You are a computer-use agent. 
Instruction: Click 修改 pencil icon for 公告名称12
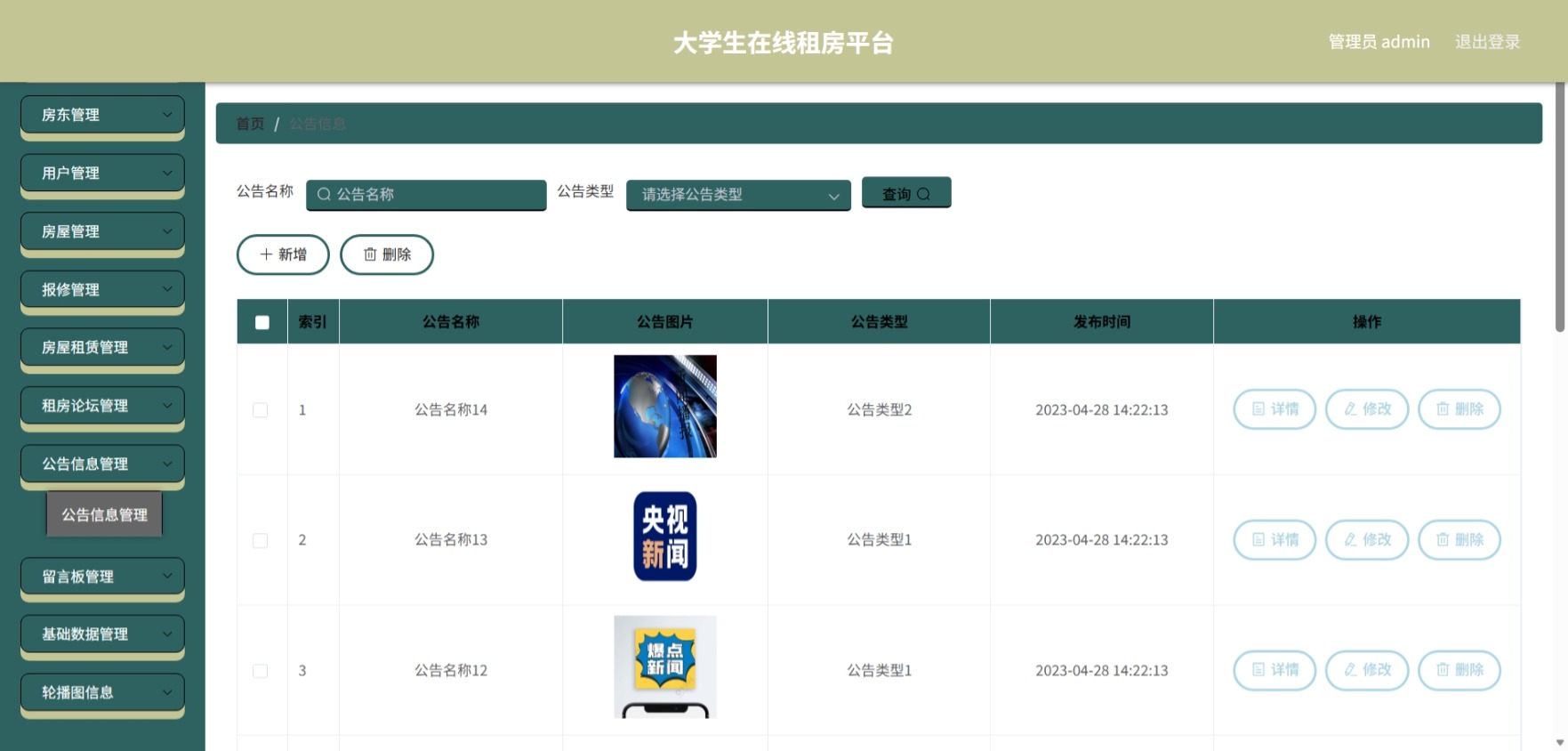[1351, 670]
